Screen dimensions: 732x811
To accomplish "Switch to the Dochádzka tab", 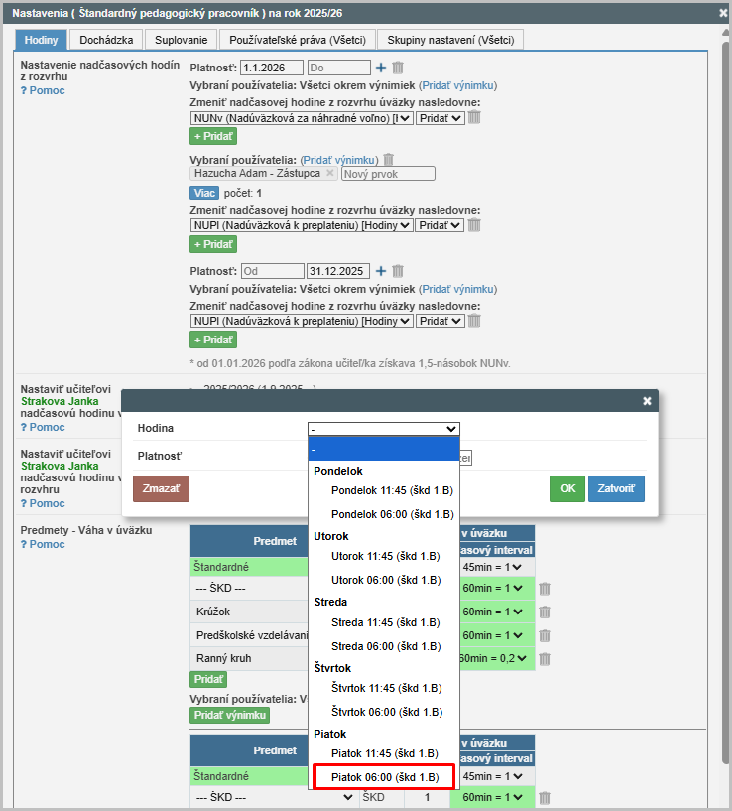I will tap(107, 40).
